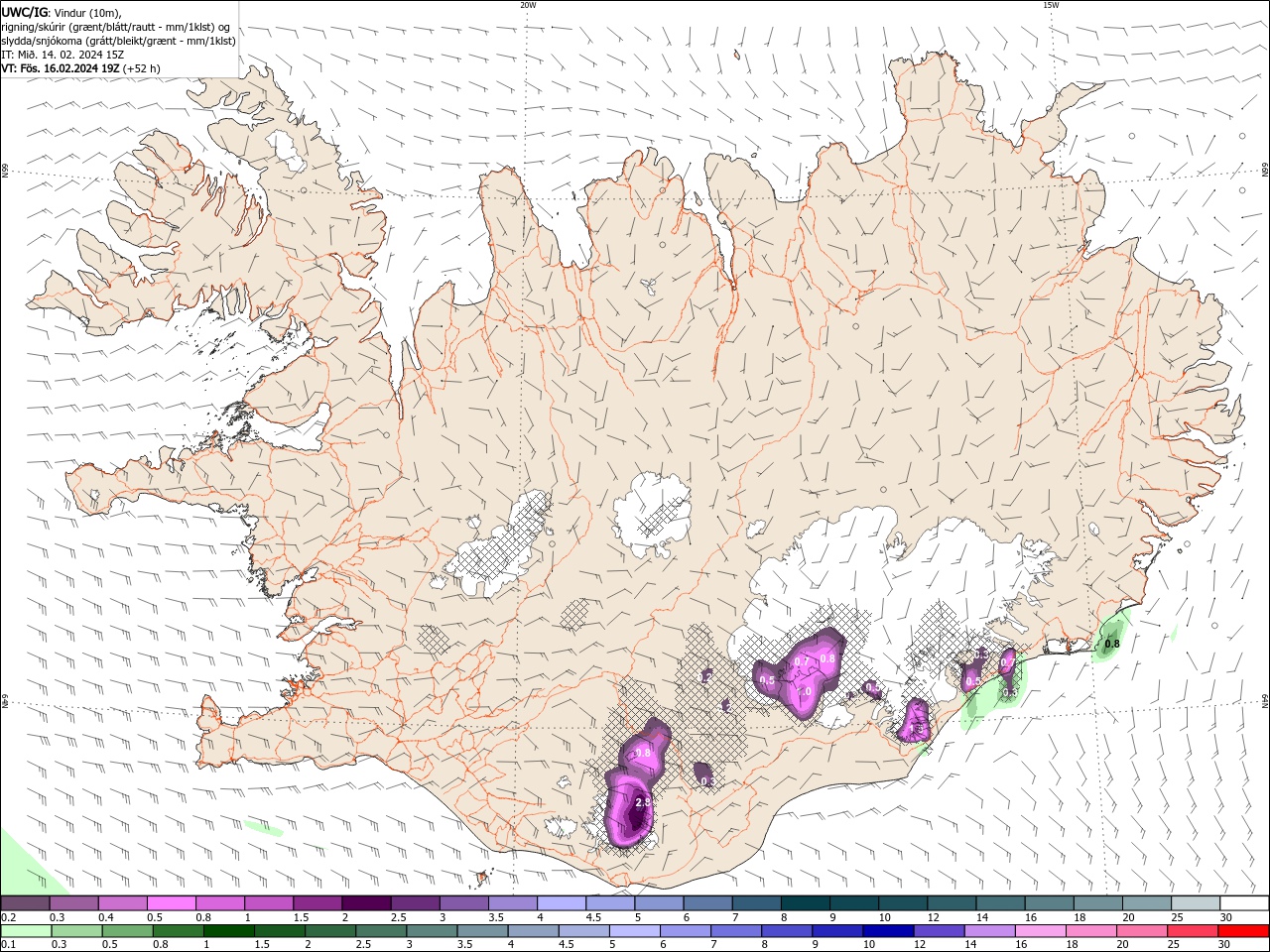Select the 25 swatch in the upper legend

click(1196, 903)
